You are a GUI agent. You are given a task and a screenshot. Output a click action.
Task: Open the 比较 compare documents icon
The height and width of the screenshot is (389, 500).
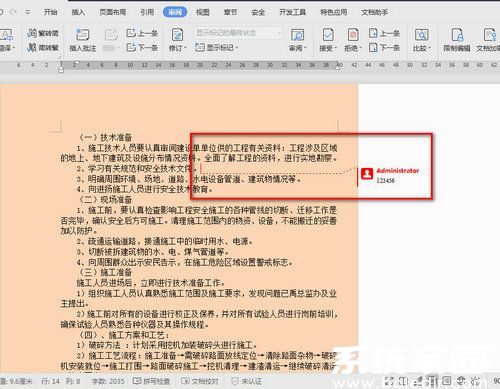click(x=421, y=35)
